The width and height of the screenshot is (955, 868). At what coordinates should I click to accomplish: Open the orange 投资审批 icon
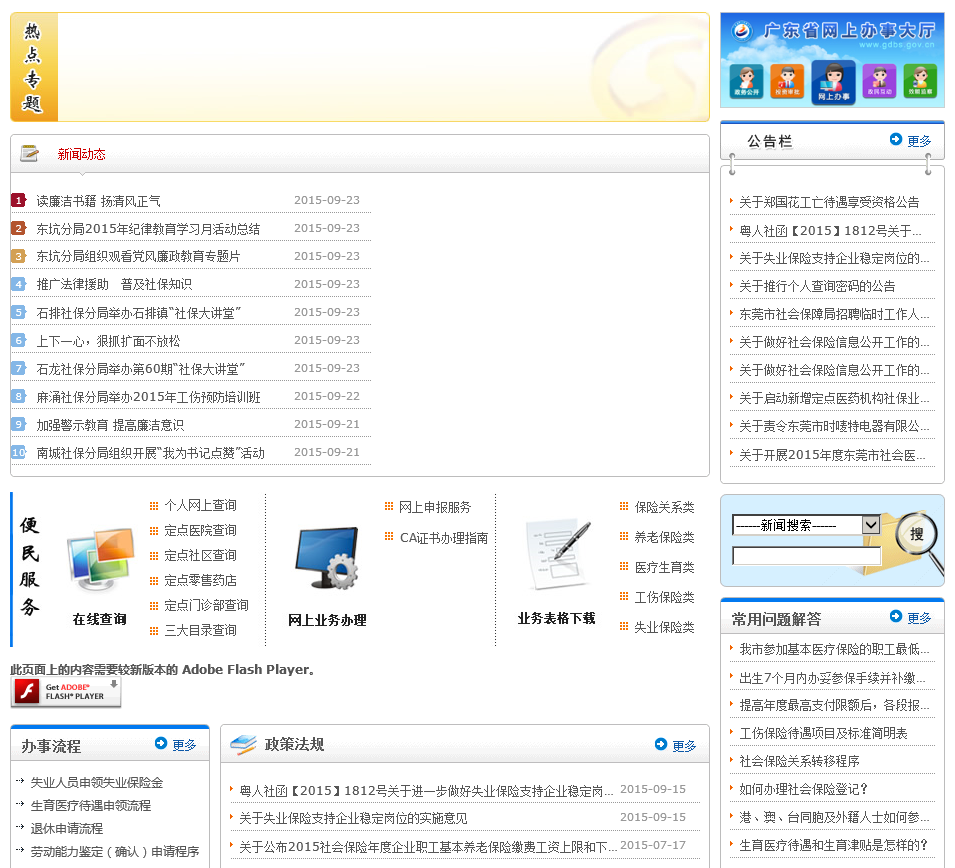click(x=787, y=81)
